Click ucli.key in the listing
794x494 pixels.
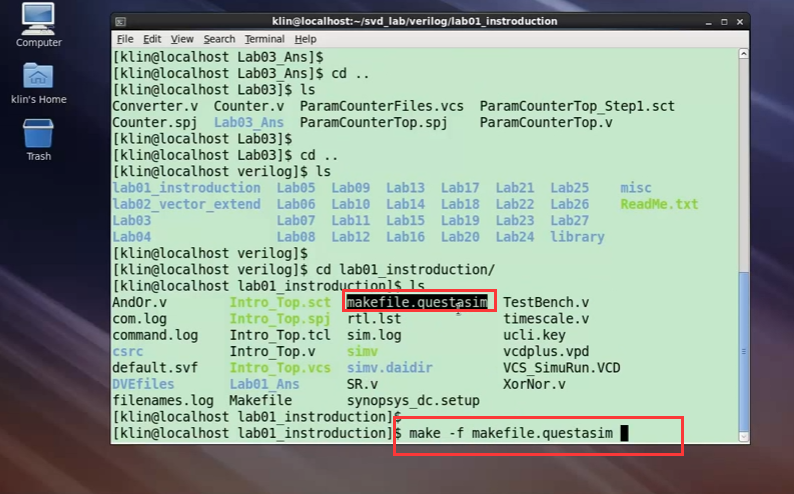(x=534, y=335)
